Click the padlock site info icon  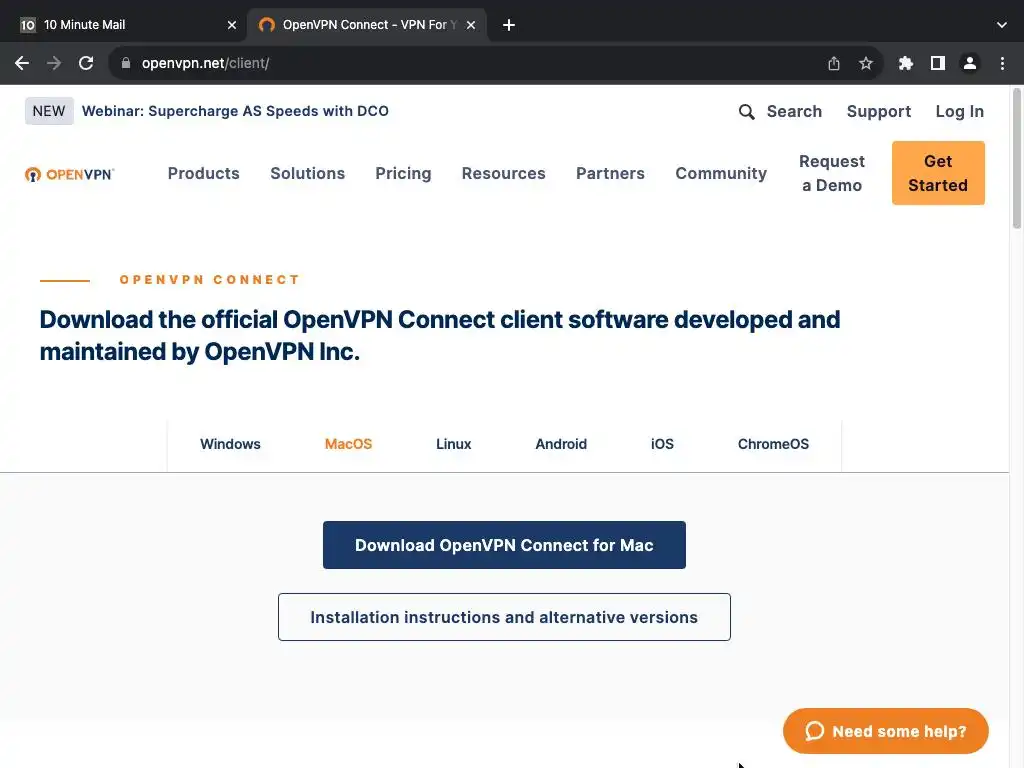point(126,63)
